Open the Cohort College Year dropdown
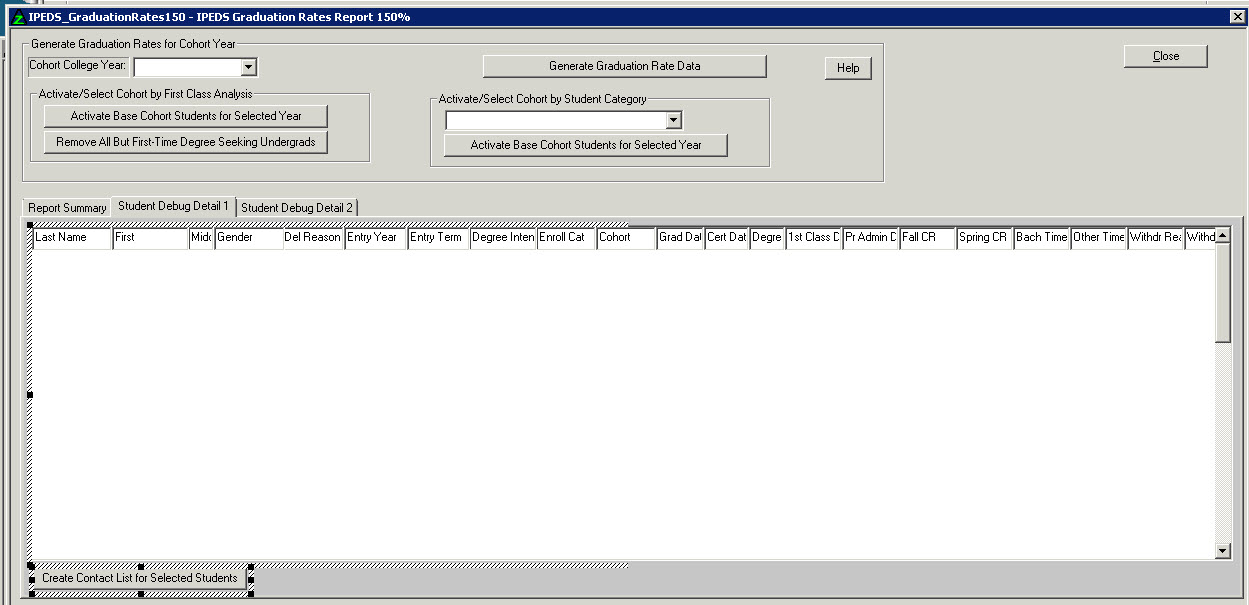This screenshot has height=605, width=1249. (x=249, y=67)
